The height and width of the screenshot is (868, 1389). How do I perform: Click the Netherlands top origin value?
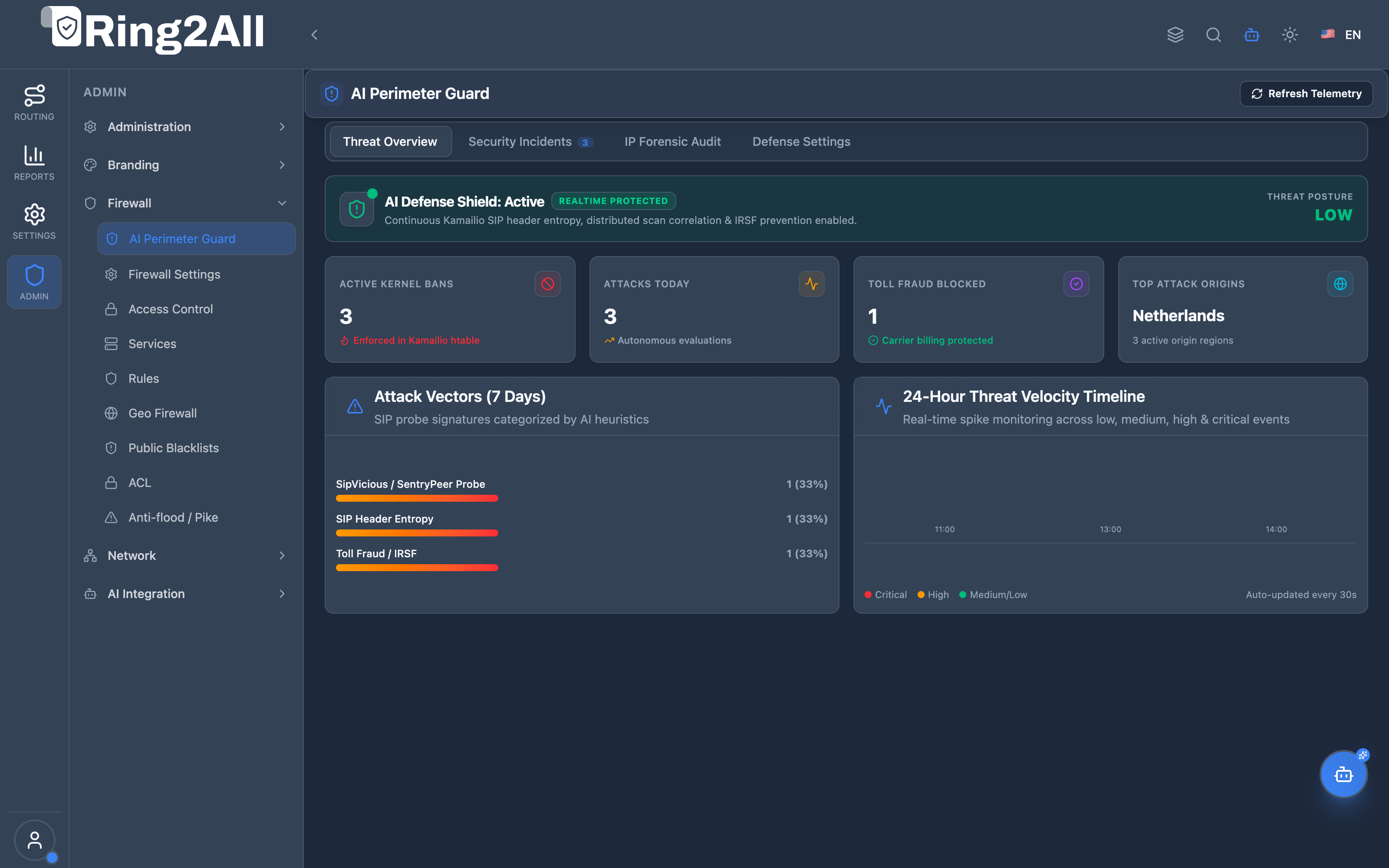tap(1178, 316)
